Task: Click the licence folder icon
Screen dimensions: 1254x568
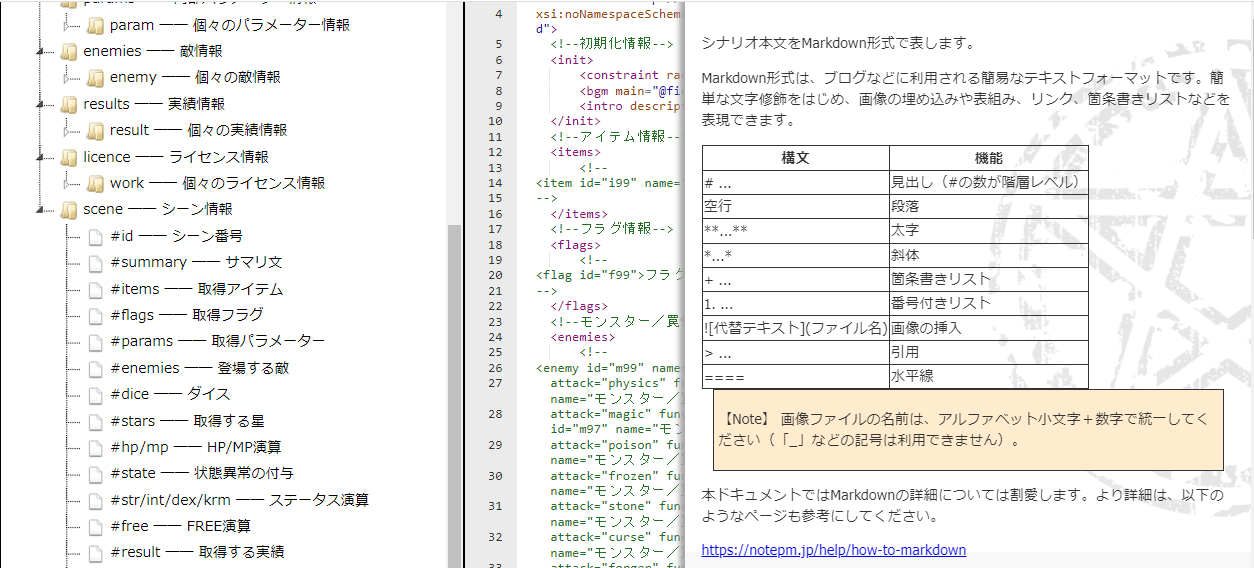Action: (x=69, y=157)
